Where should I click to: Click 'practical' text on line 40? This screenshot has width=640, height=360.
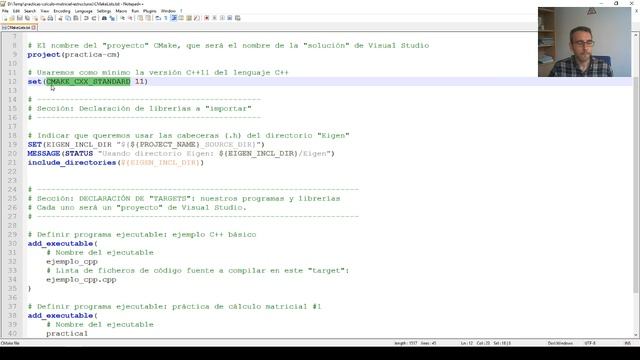(x=67, y=333)
